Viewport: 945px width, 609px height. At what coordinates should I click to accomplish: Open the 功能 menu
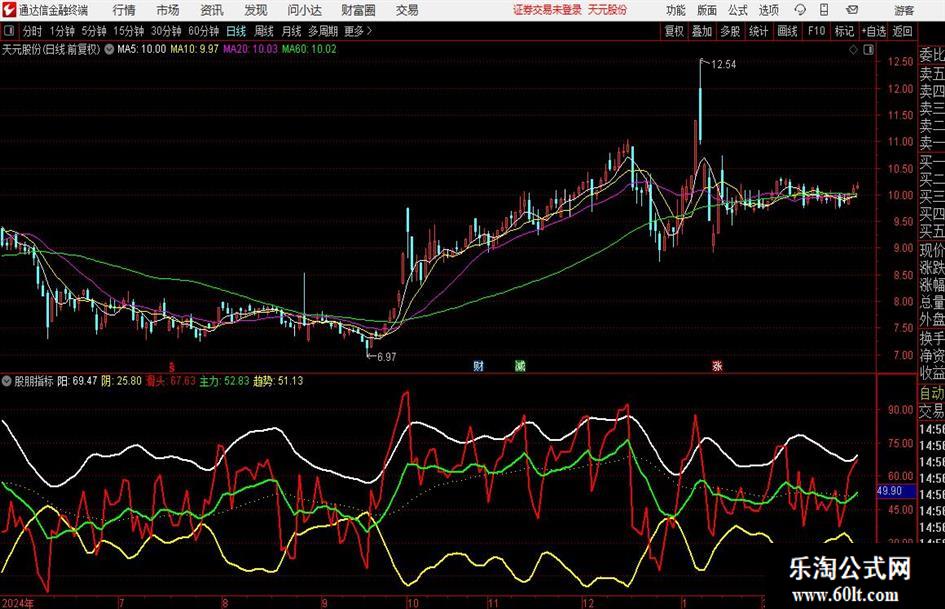pos(676,10)
